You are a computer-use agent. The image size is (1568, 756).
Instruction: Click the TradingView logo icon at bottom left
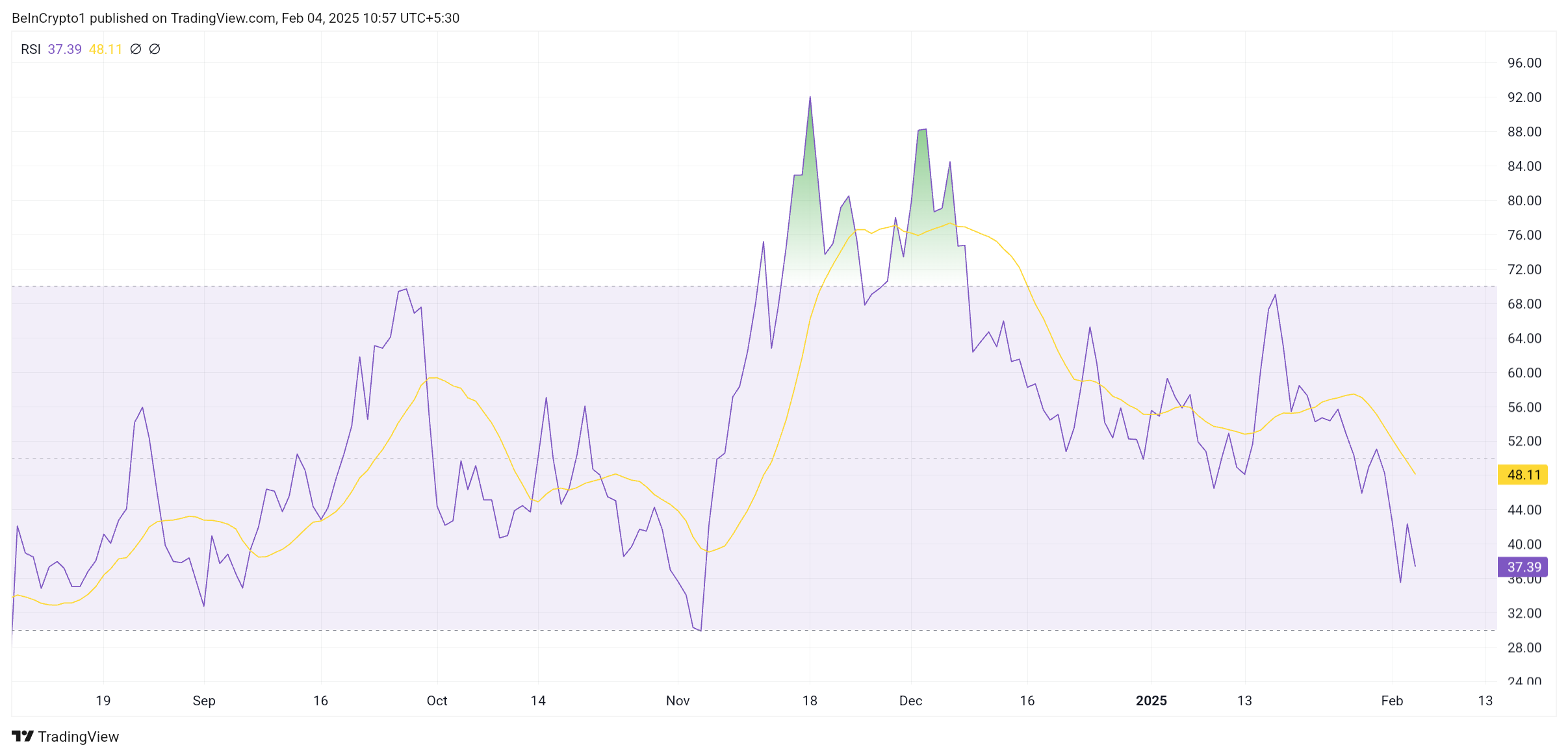pos(22,736)
